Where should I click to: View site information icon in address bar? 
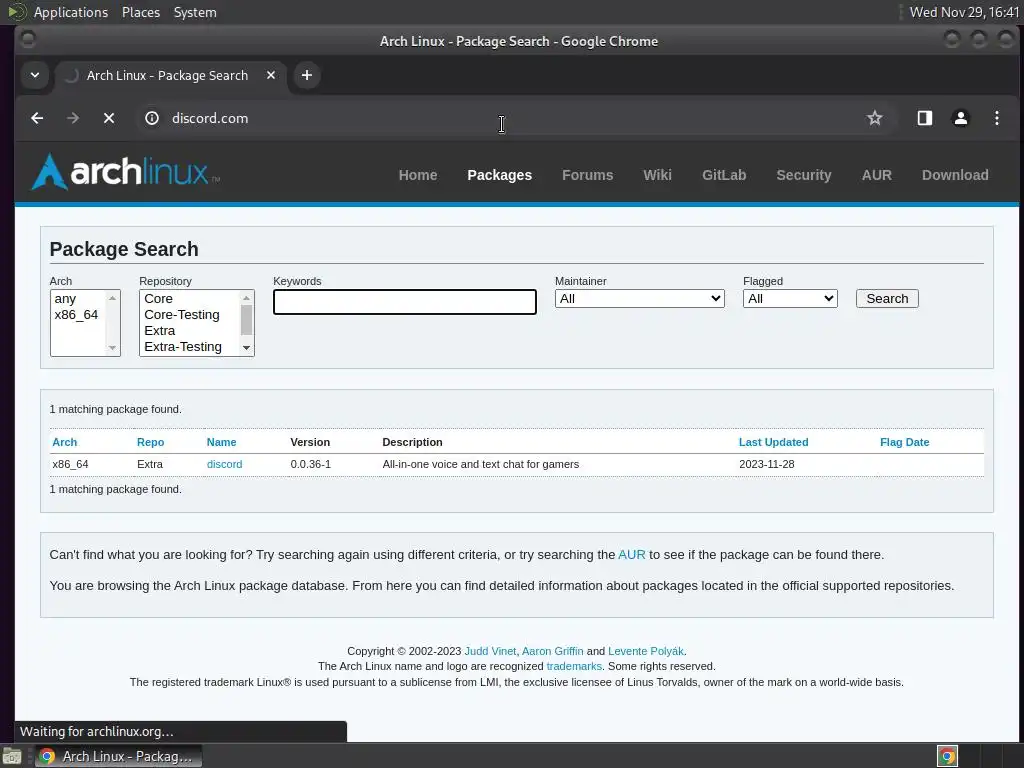coord(152,118)
